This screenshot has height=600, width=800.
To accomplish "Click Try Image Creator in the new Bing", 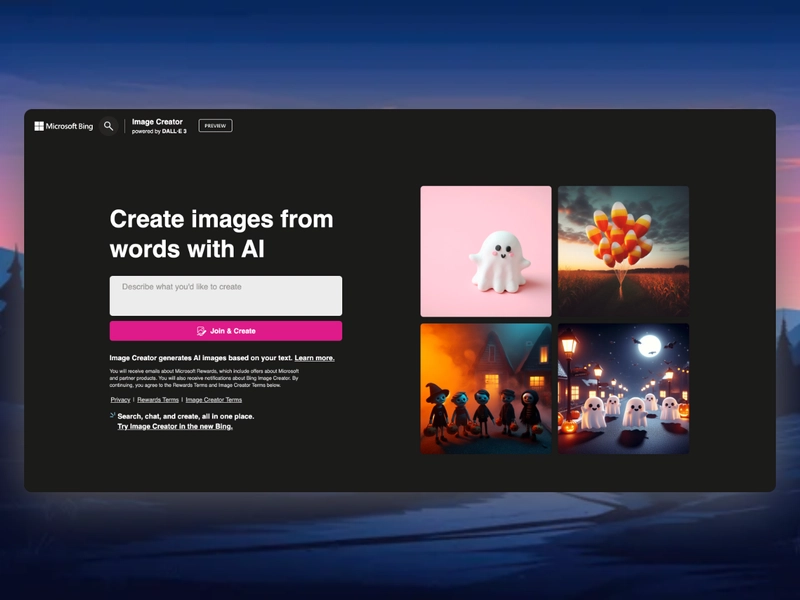I will click(x=175, y=427).
